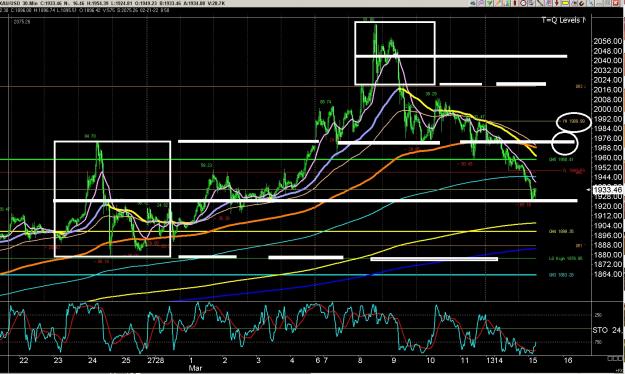625x374 pixels.
Task: Click the 1984.00 price axis label
Action: pyautogui.click(x=607, y=128)
